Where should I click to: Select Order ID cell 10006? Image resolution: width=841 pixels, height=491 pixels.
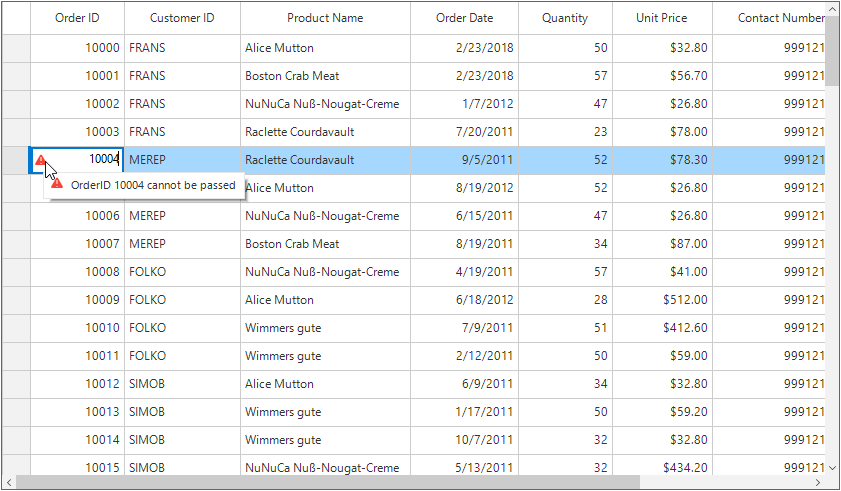click(77, 216)
